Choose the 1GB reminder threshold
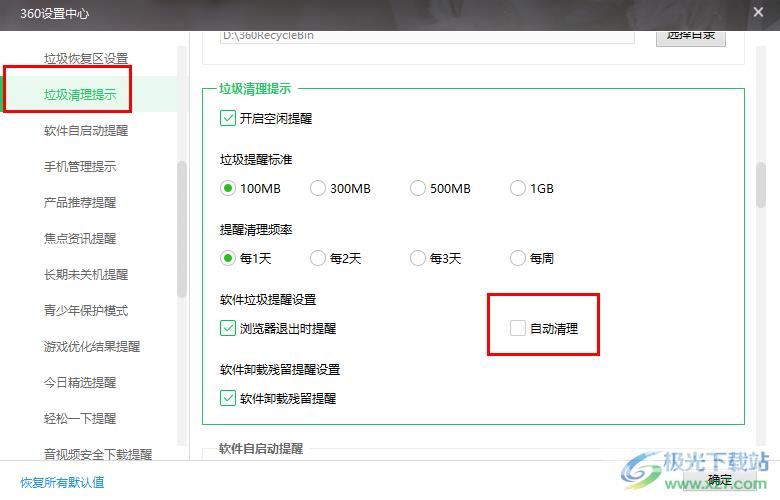780x500 pixels. (518, 189)
